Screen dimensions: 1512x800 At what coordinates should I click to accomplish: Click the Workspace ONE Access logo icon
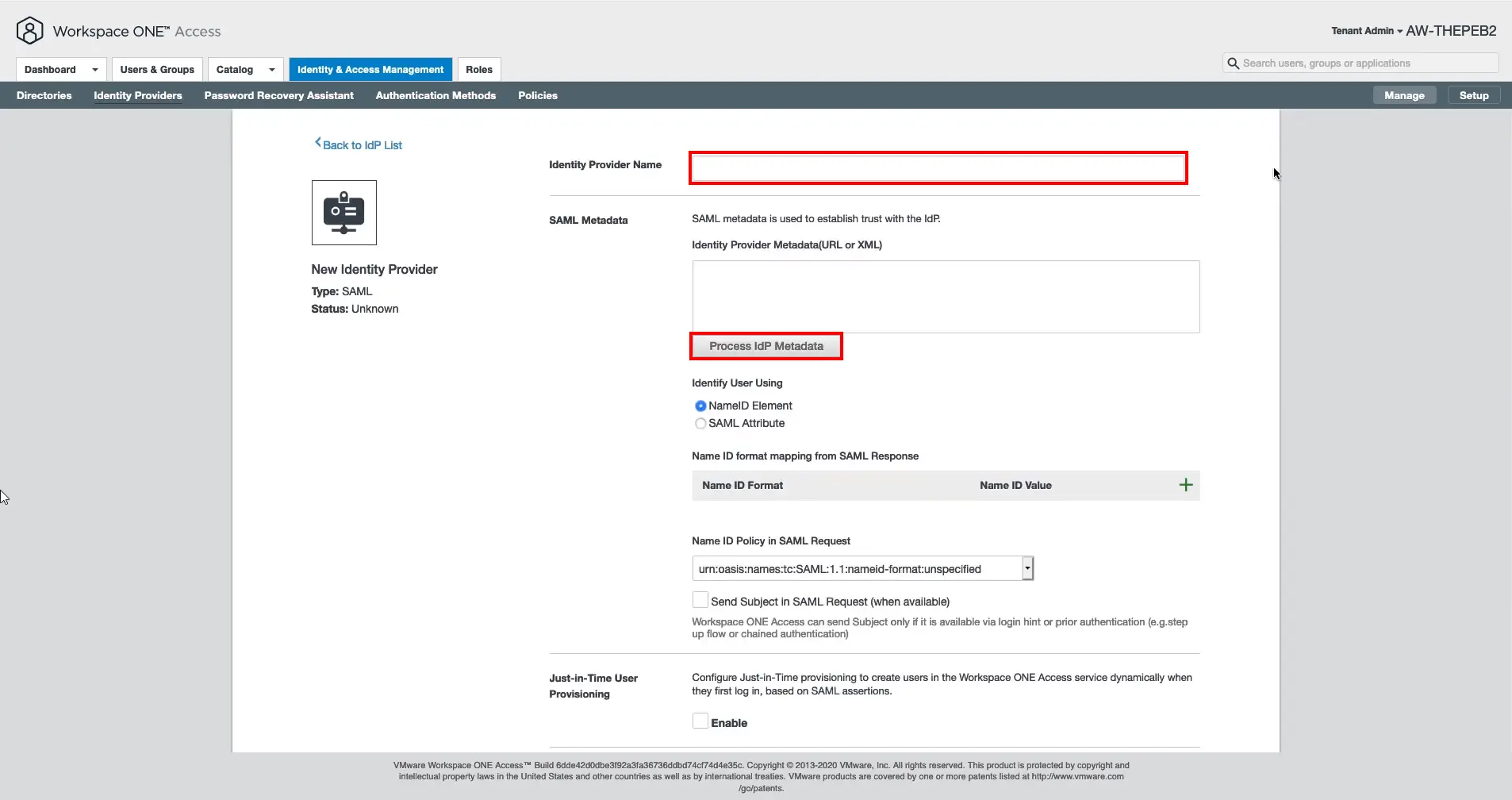tap(30, 31)
